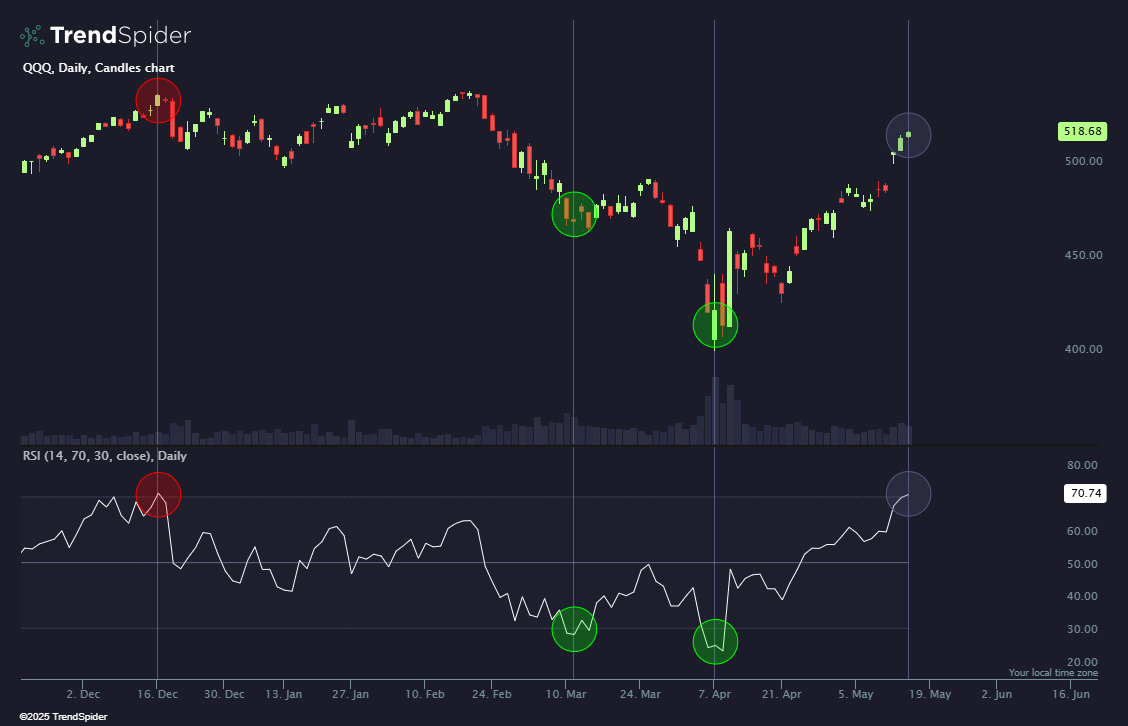This screenshot has height=726, width=1128.
Task: Click the 450.00 price axis label
Action: point(1083,255)
